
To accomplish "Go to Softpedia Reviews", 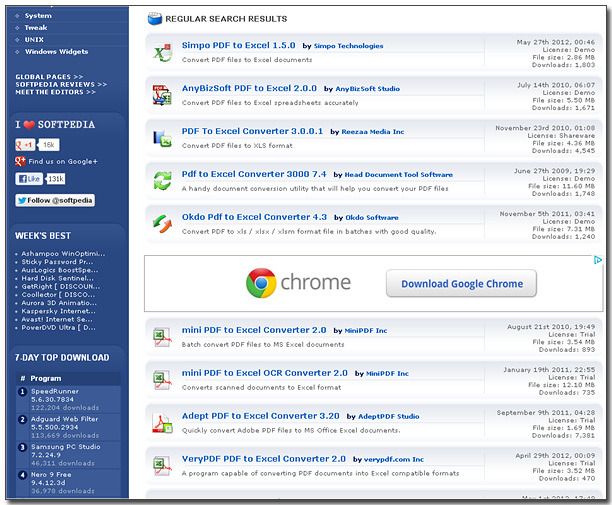I will (x=61, y=84).
